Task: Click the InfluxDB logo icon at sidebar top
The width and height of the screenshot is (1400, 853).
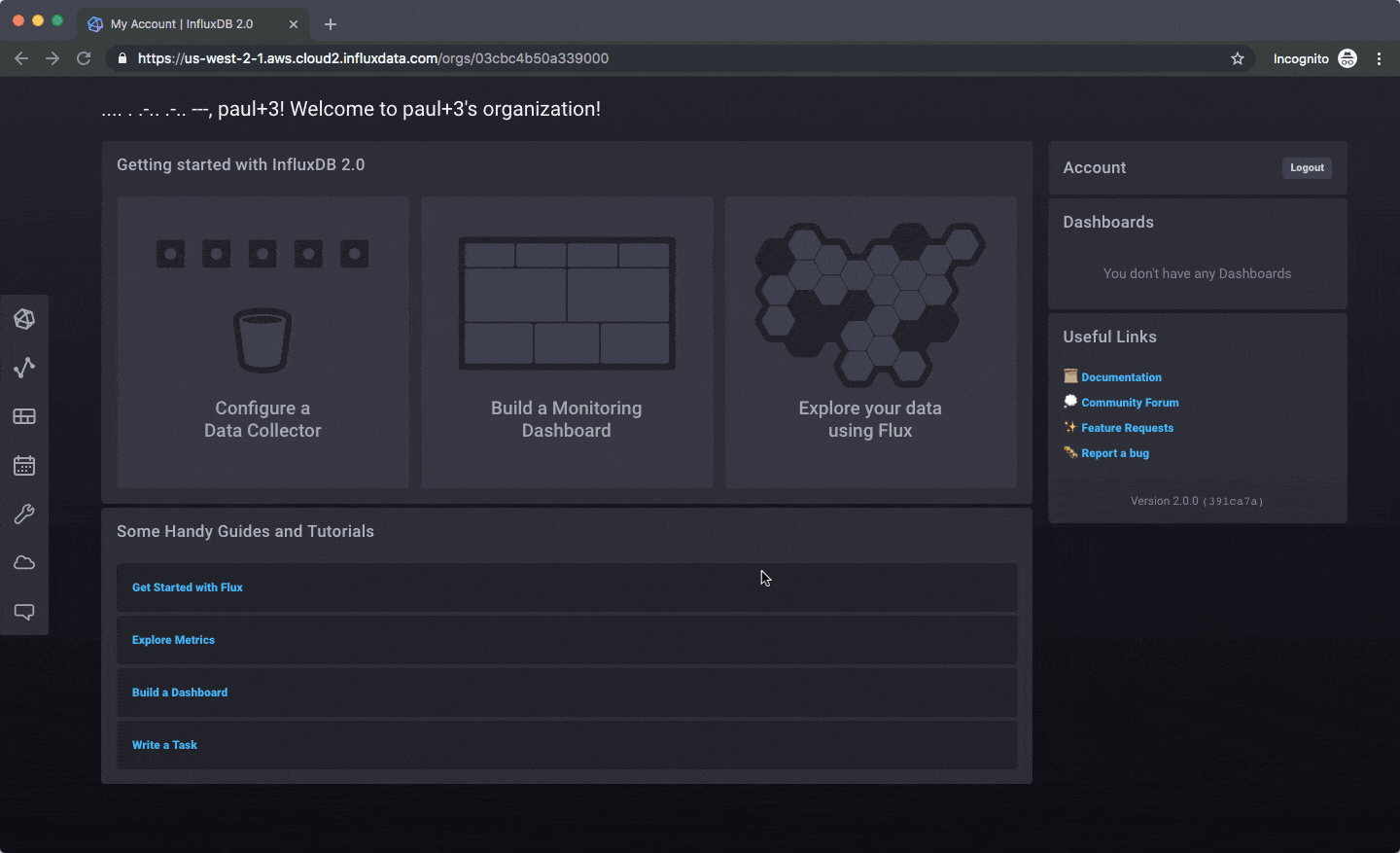Action: tap(24, 318)
